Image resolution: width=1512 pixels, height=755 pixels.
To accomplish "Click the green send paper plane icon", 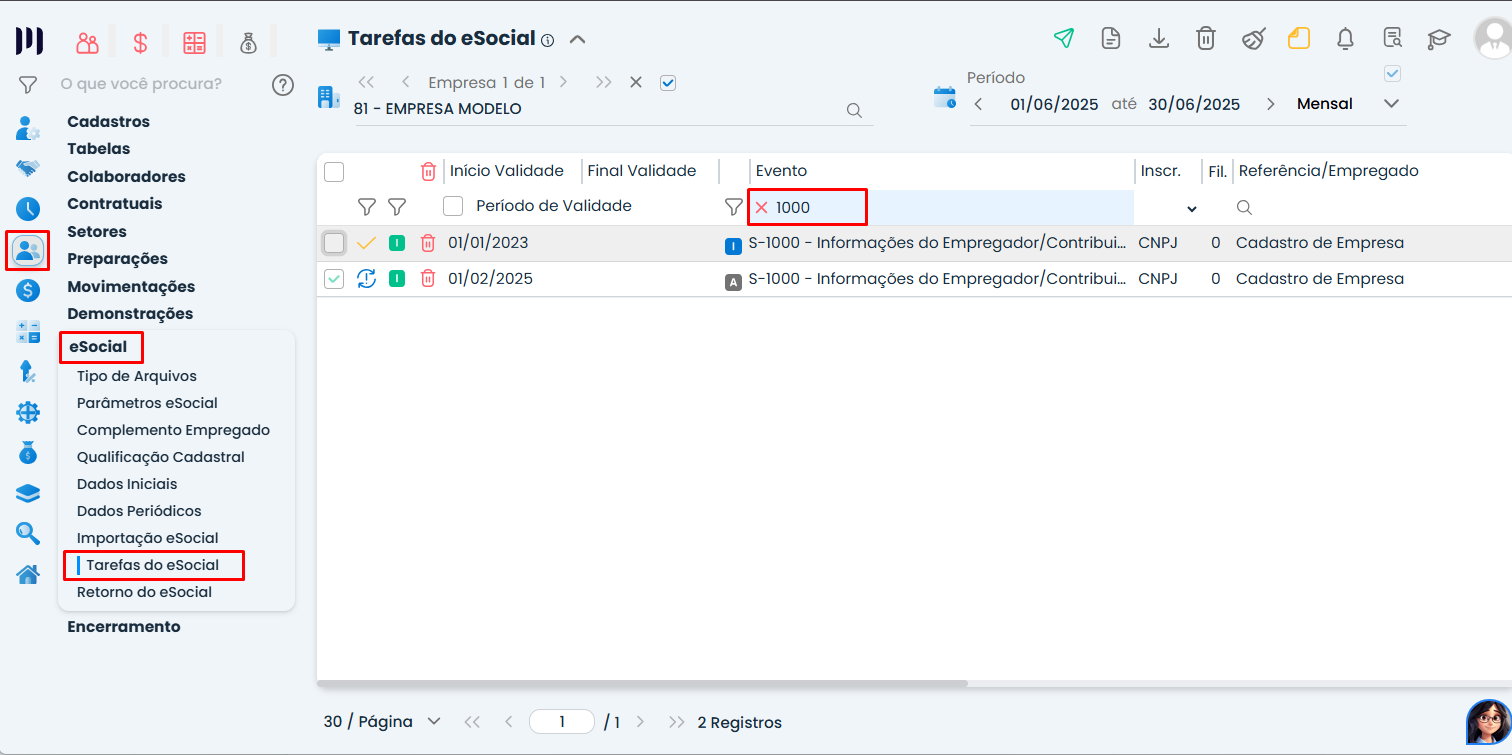I will coord(1064,39).
